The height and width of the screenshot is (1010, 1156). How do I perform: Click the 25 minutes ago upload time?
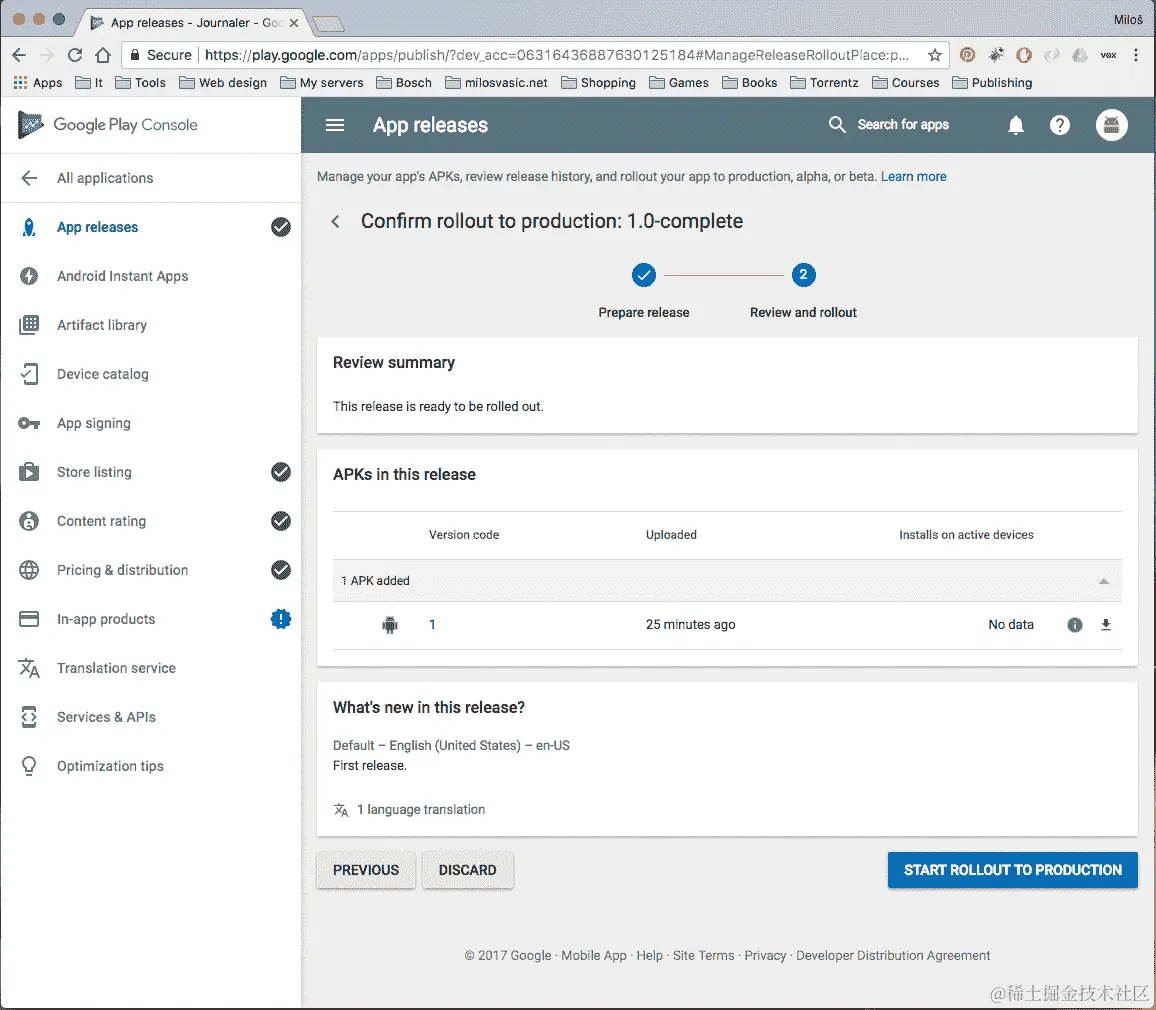click(x=691, y=624)
